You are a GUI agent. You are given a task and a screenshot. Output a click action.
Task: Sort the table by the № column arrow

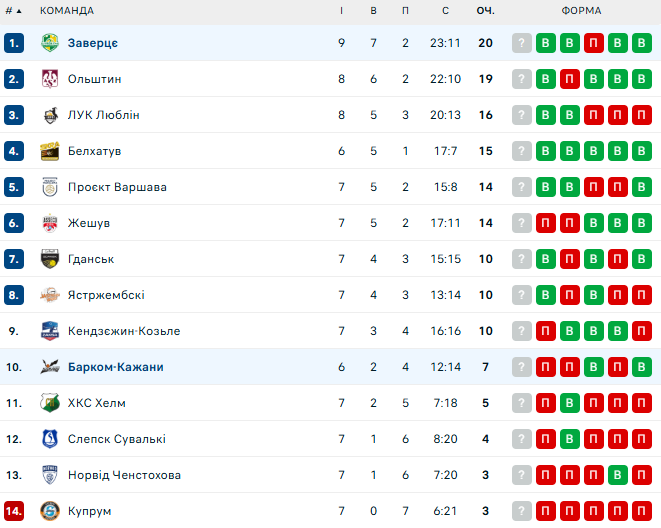tap(14, 11)
